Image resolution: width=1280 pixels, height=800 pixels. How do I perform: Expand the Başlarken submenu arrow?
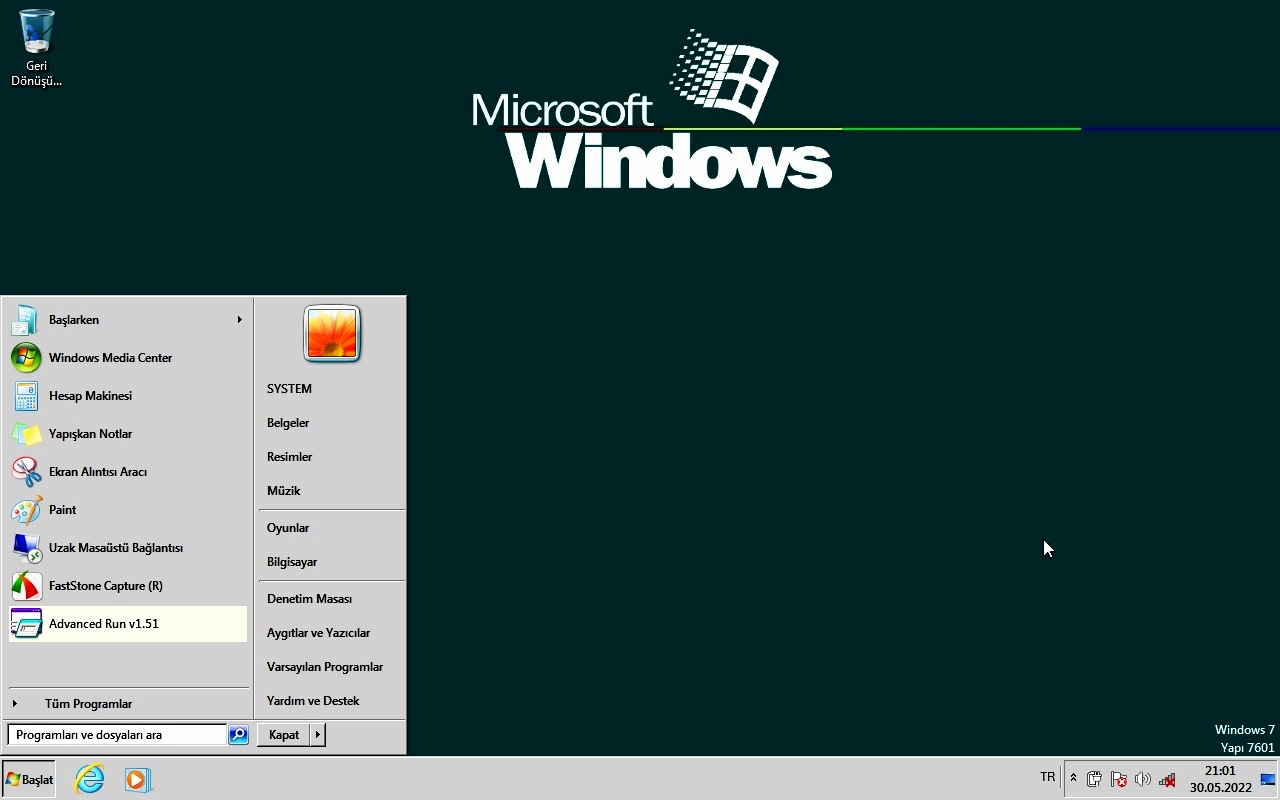239,320
